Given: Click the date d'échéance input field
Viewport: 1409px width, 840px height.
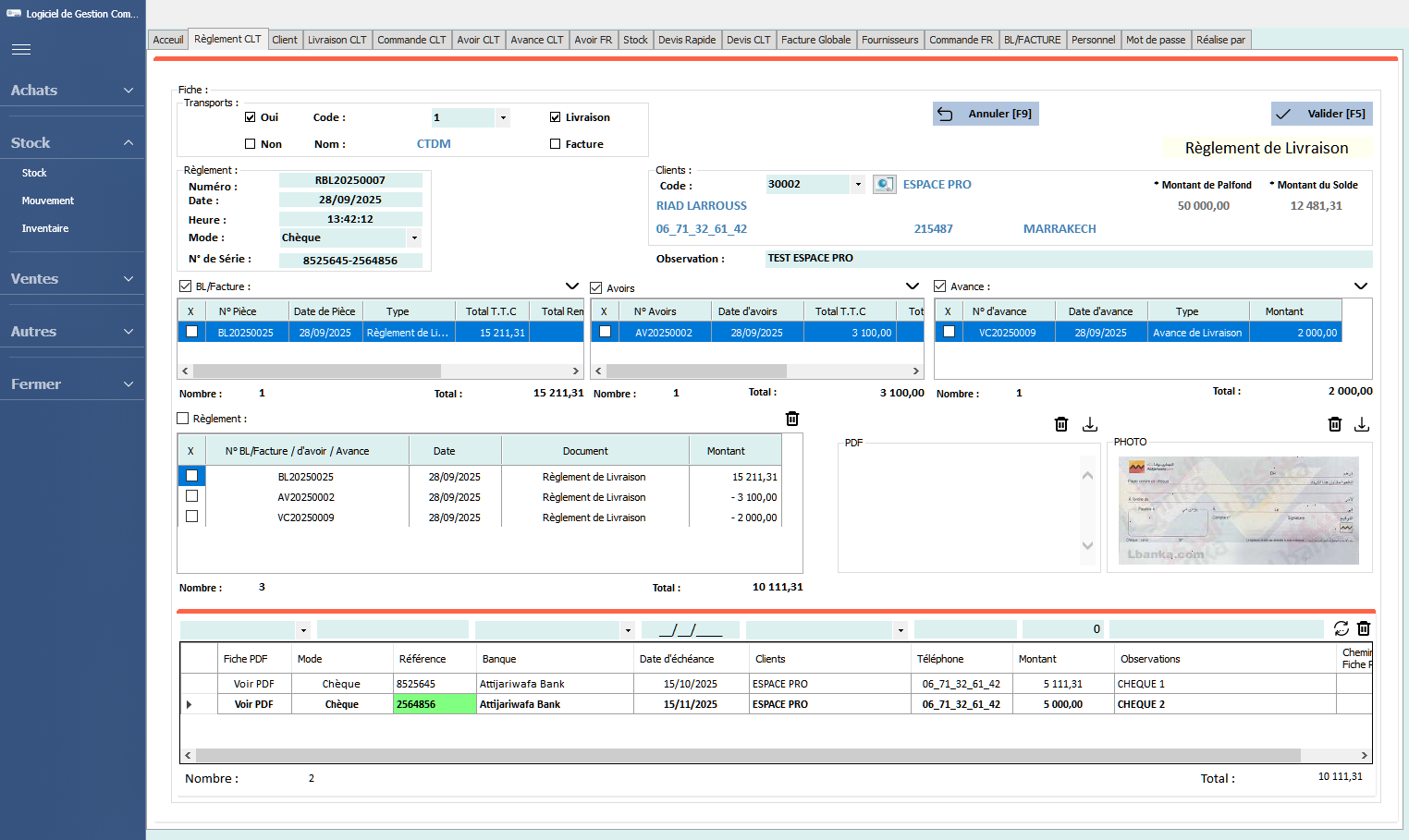Looking at the screenshot, I should tap(691, 629).
